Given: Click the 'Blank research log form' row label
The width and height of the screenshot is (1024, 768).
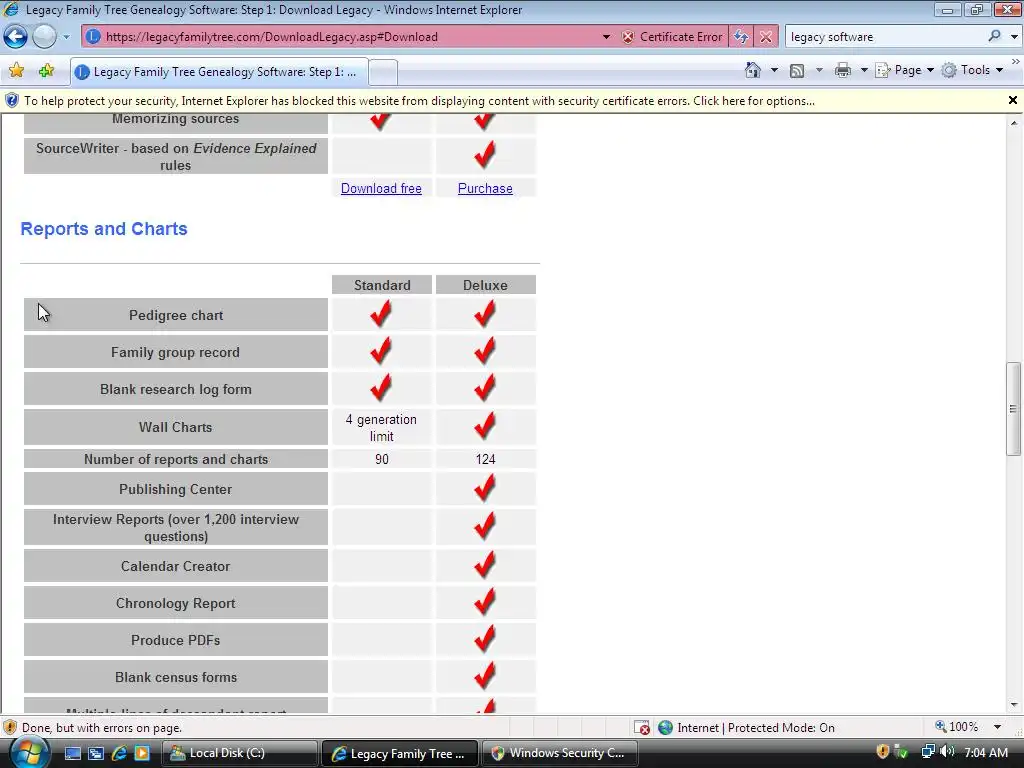Looking at the screenshot, I should (x=176, y=389).
